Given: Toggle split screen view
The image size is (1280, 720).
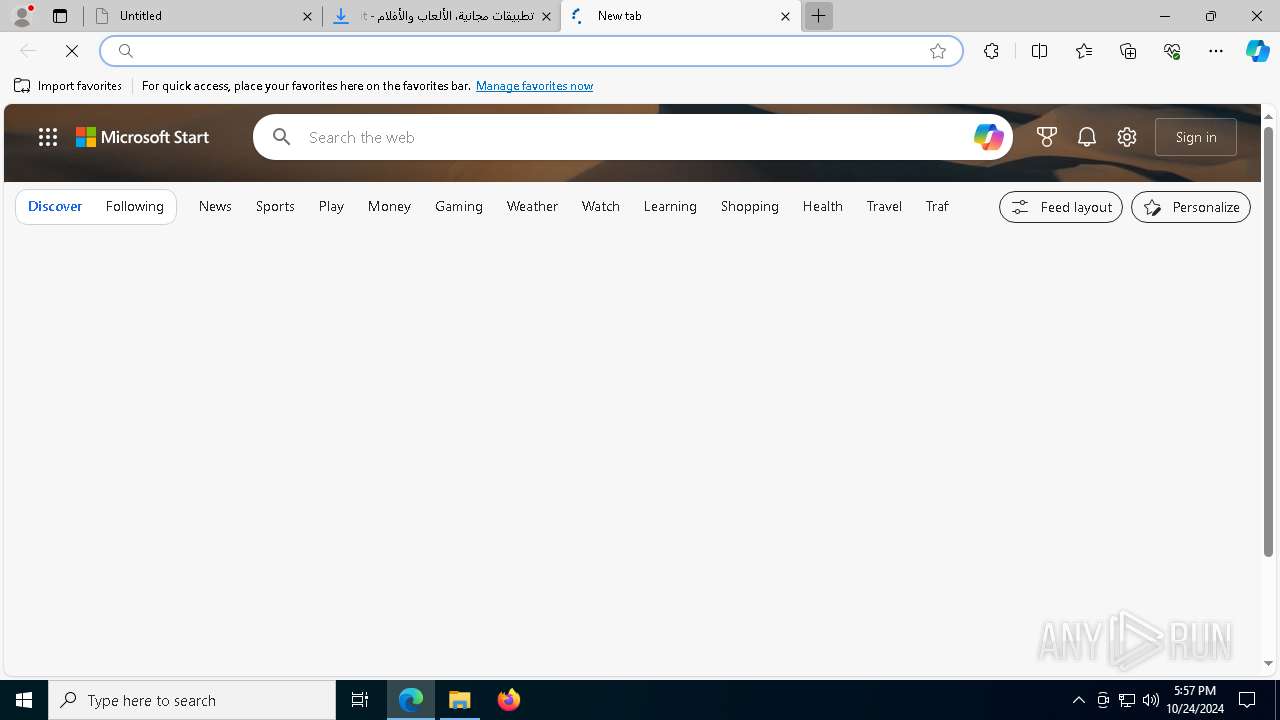Looking at the screenshot, I should 1039,51.
